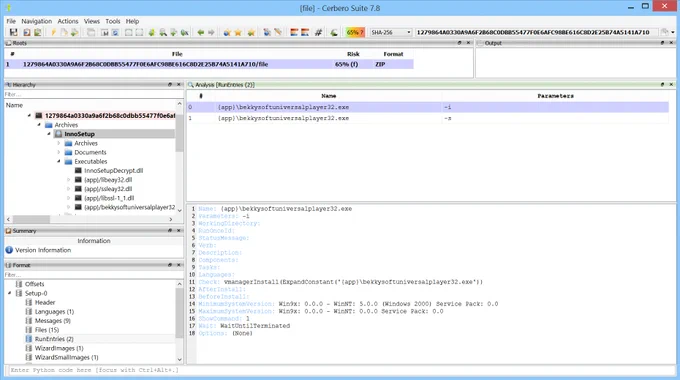Expand the {app}/ssleay32.dll node
This screenshot has height=380, width=680.
pyautogui.click(x=69, y=189)
